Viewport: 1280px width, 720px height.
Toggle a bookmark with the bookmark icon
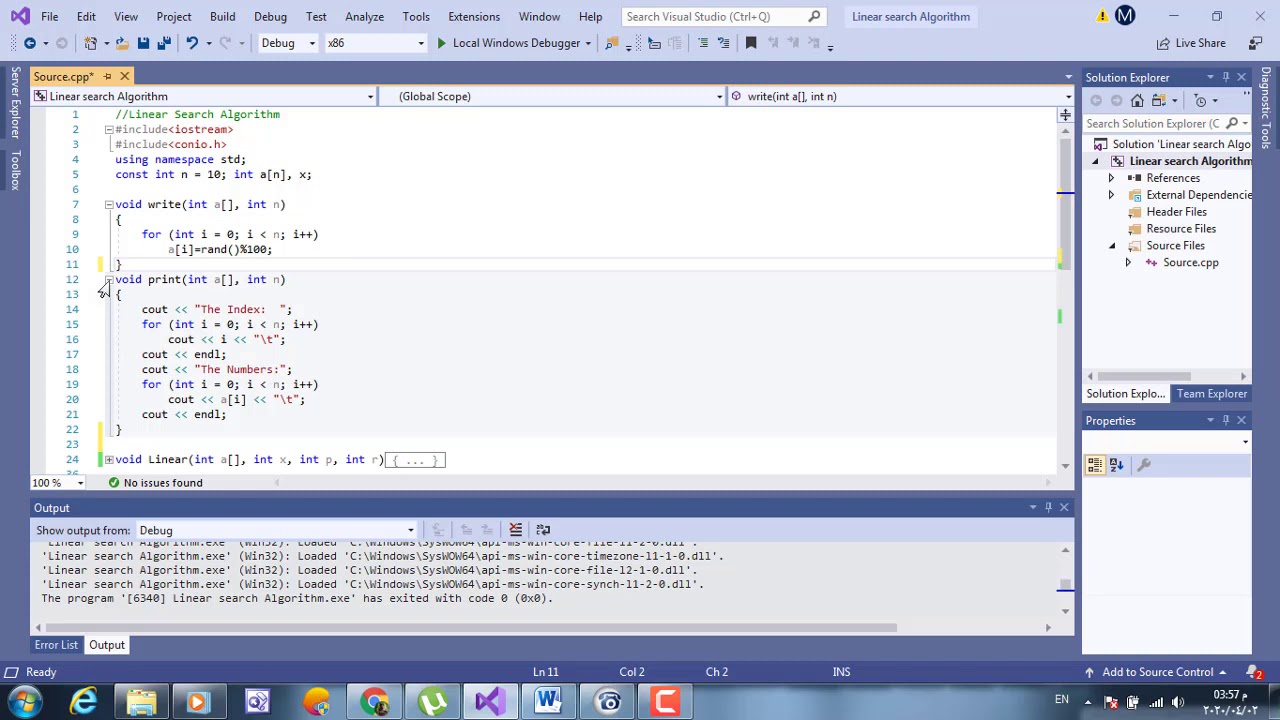tap(751, 43)
